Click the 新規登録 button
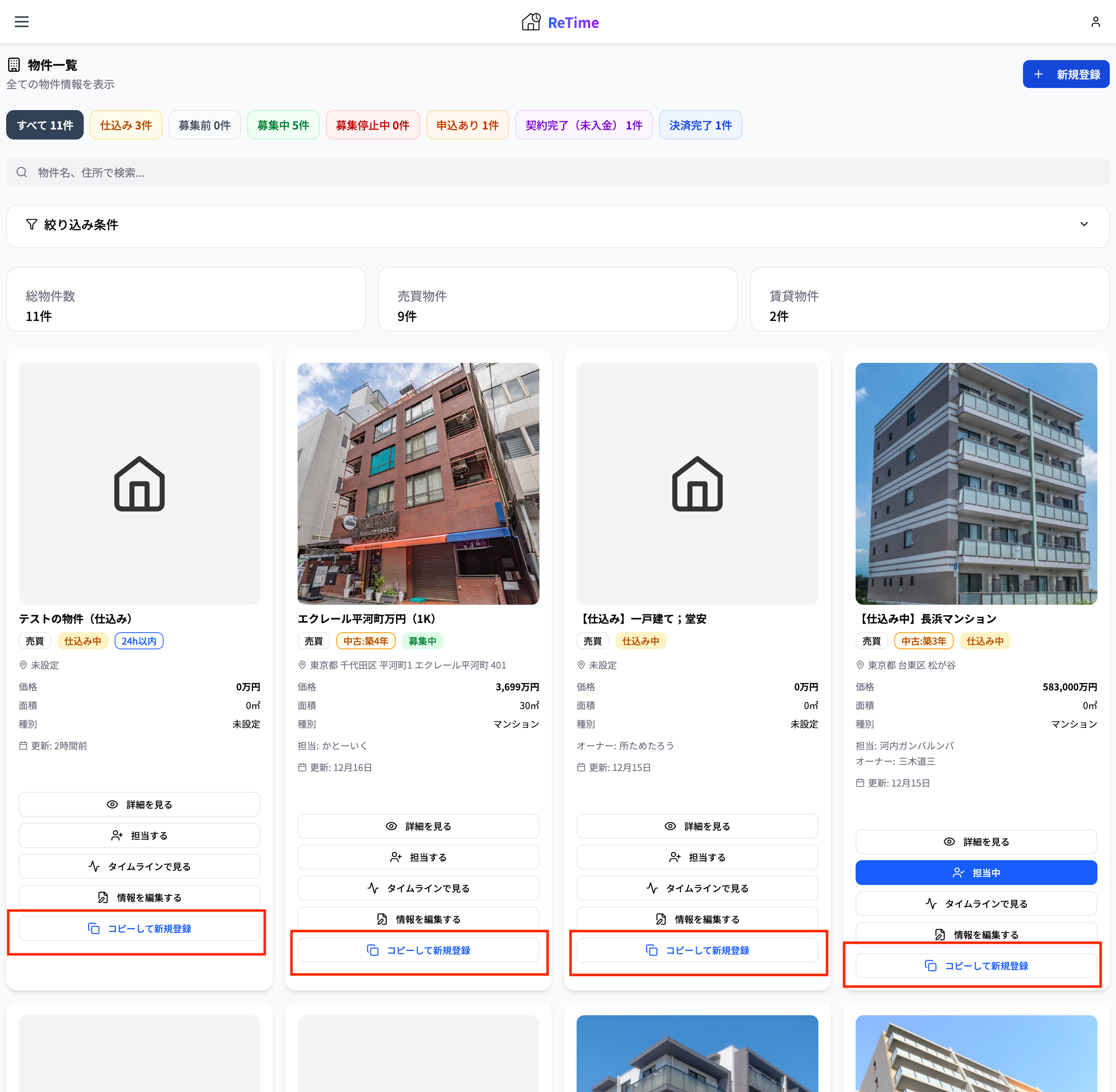 (1066, 74)
